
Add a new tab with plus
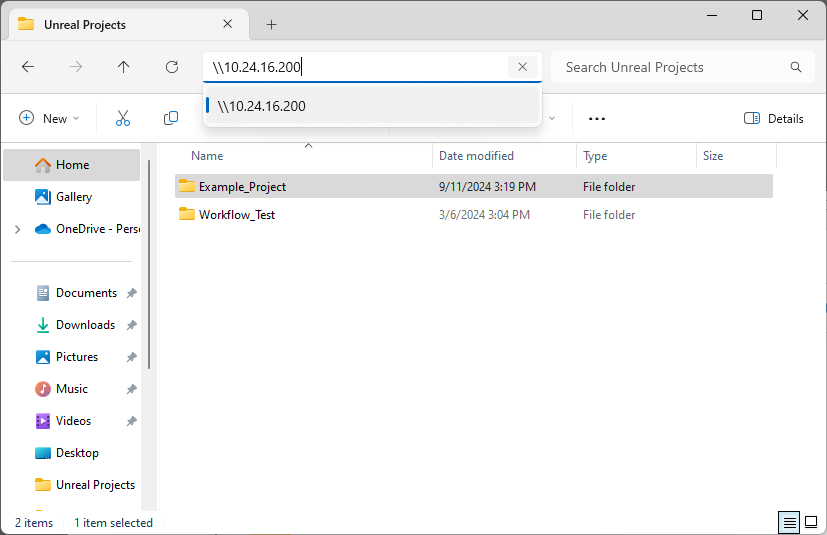[271, 24]
